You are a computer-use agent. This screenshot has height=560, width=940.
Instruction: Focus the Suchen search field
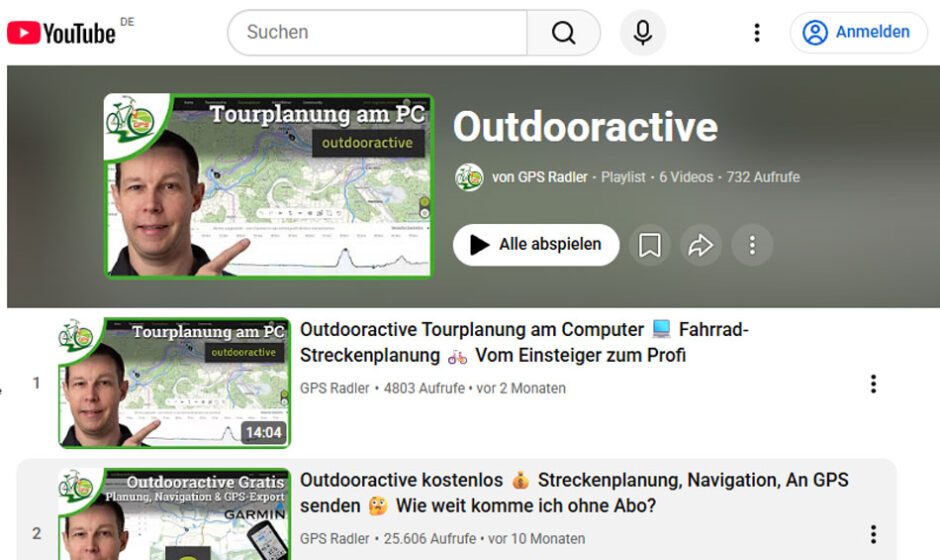tap(378, 32)
